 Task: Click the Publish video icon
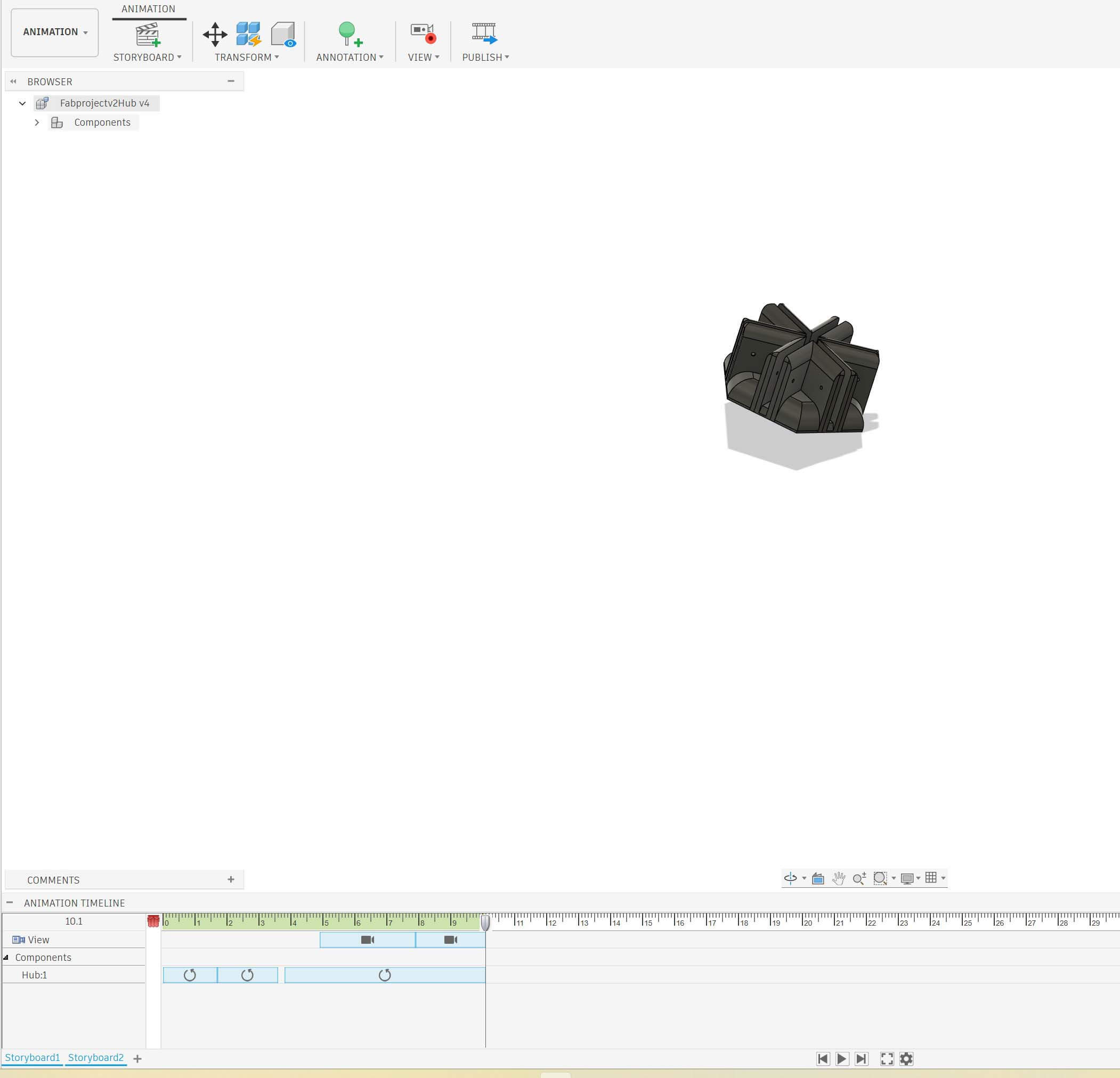pyautogui.click(x=484, y=34)
